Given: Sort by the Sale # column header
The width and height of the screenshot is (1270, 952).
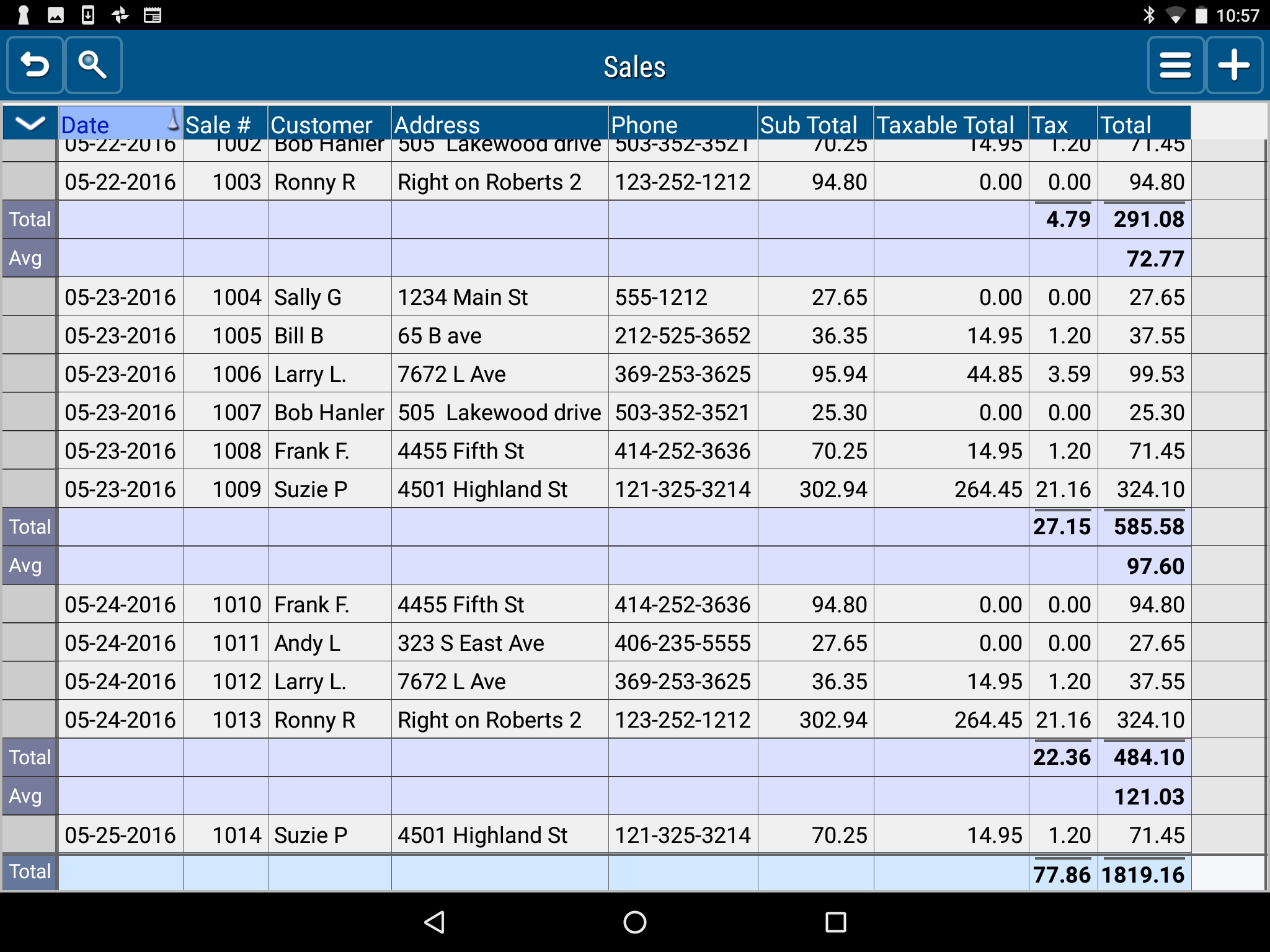Looking at the screenshot, I should 225,123.
